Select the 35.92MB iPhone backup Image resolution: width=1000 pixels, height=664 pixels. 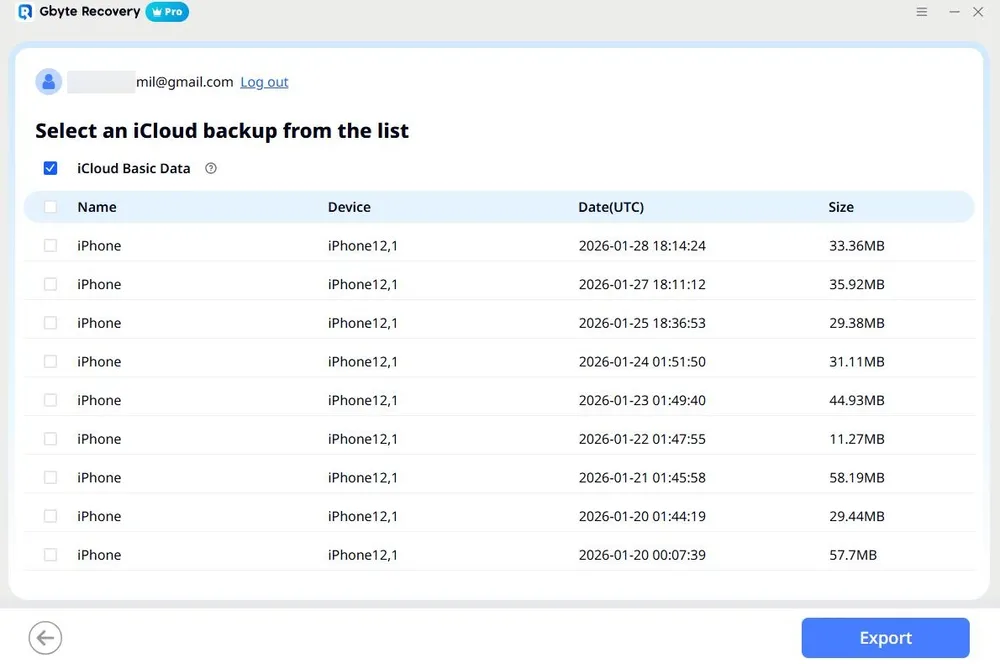click(x=50, y=284)
